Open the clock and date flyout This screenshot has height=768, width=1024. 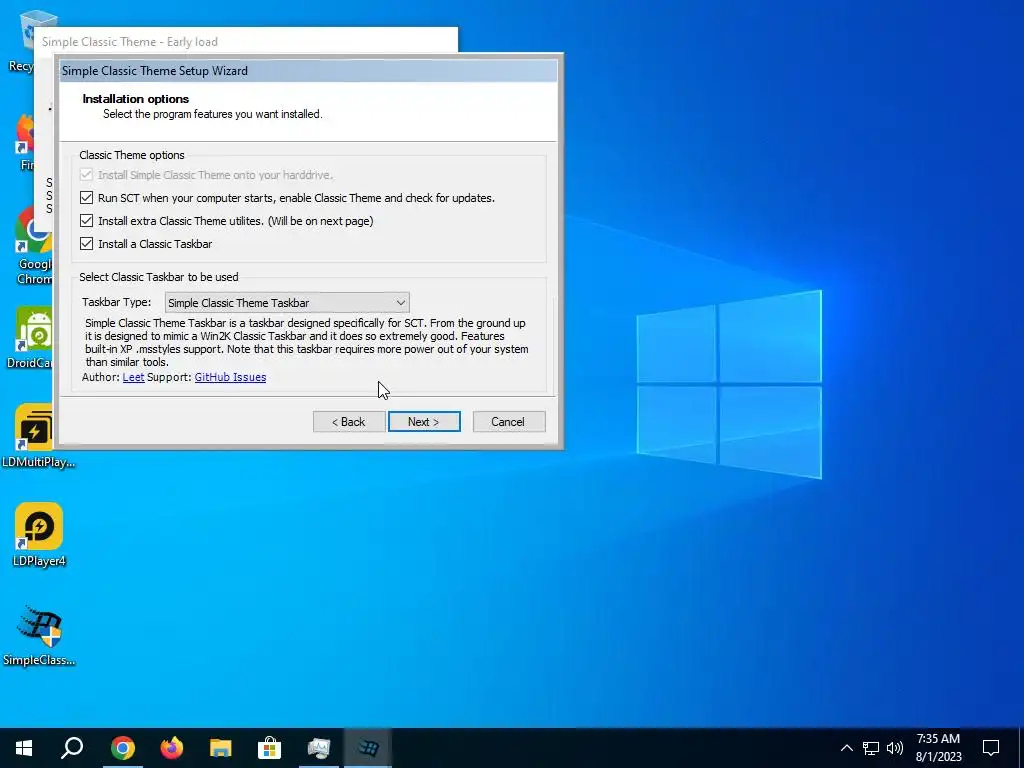coord(938,748)
